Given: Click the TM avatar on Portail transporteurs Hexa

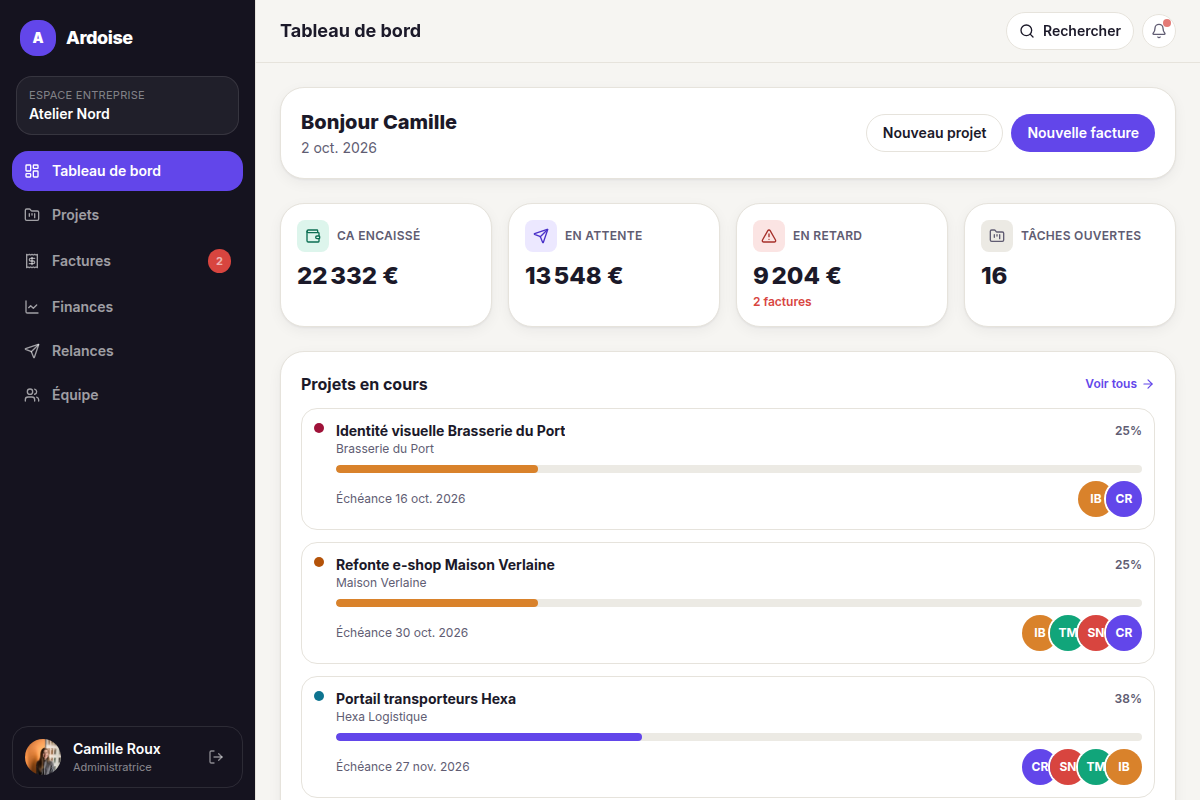Looking at the screenshot, I should pos(1096,767).
